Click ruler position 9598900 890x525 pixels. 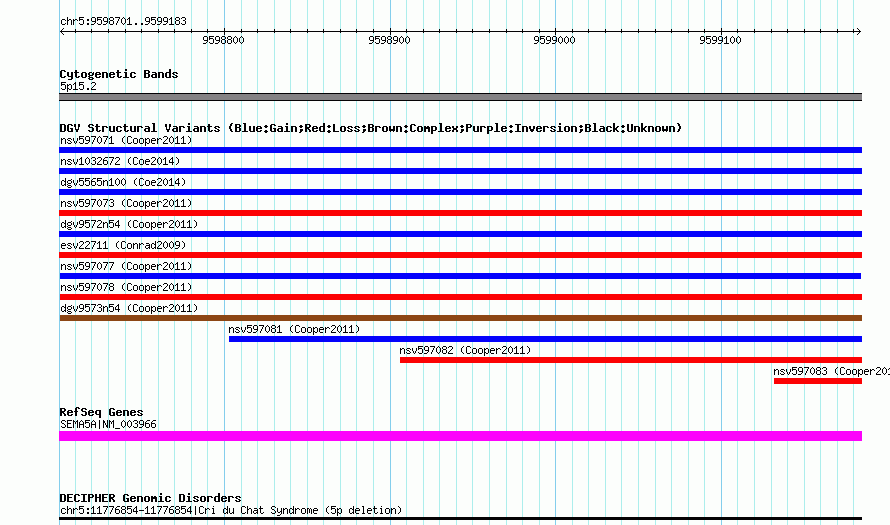[389, 40]
